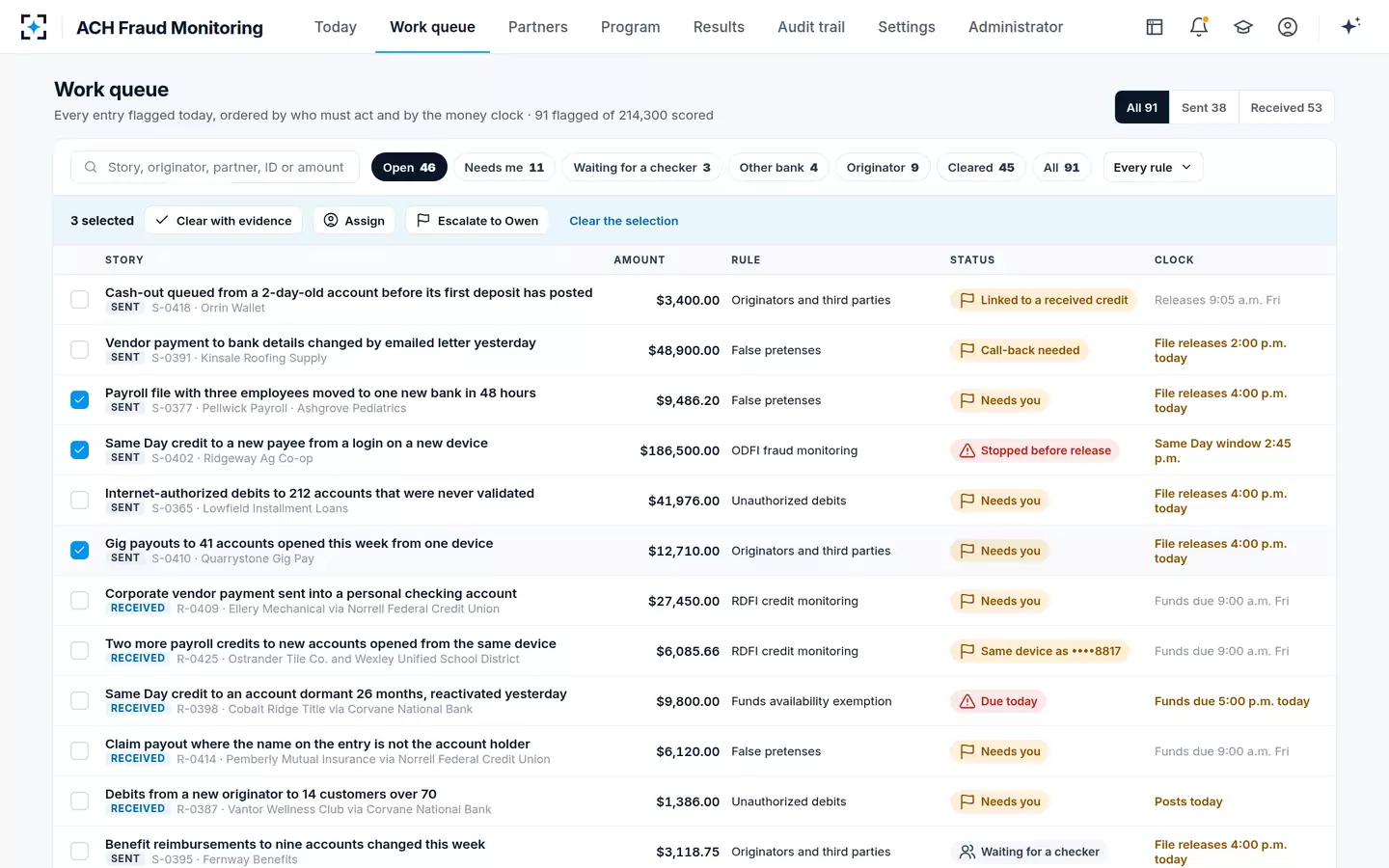Filter by Cleared 45

click(981, 167)
